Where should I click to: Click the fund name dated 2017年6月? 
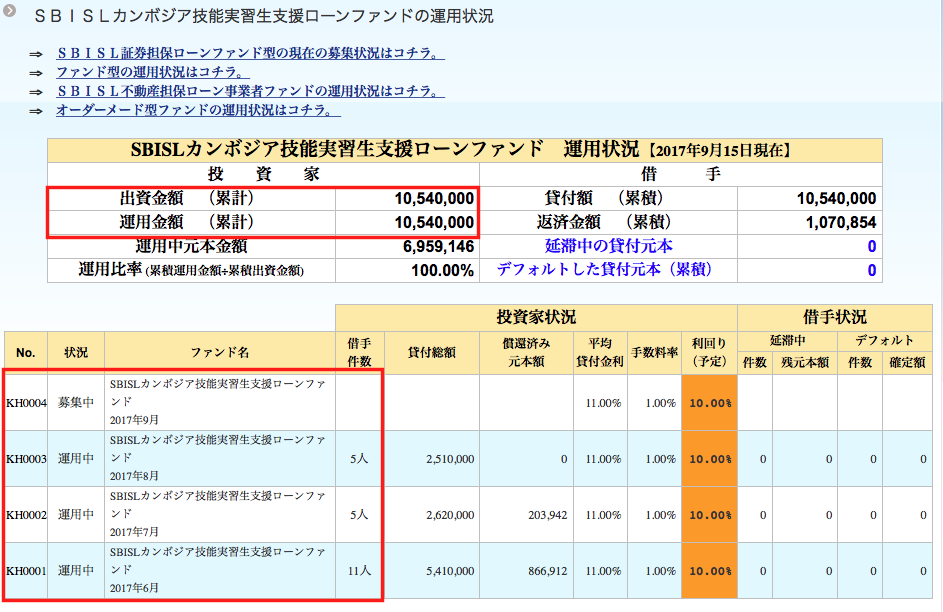click(x=218, y=570)
